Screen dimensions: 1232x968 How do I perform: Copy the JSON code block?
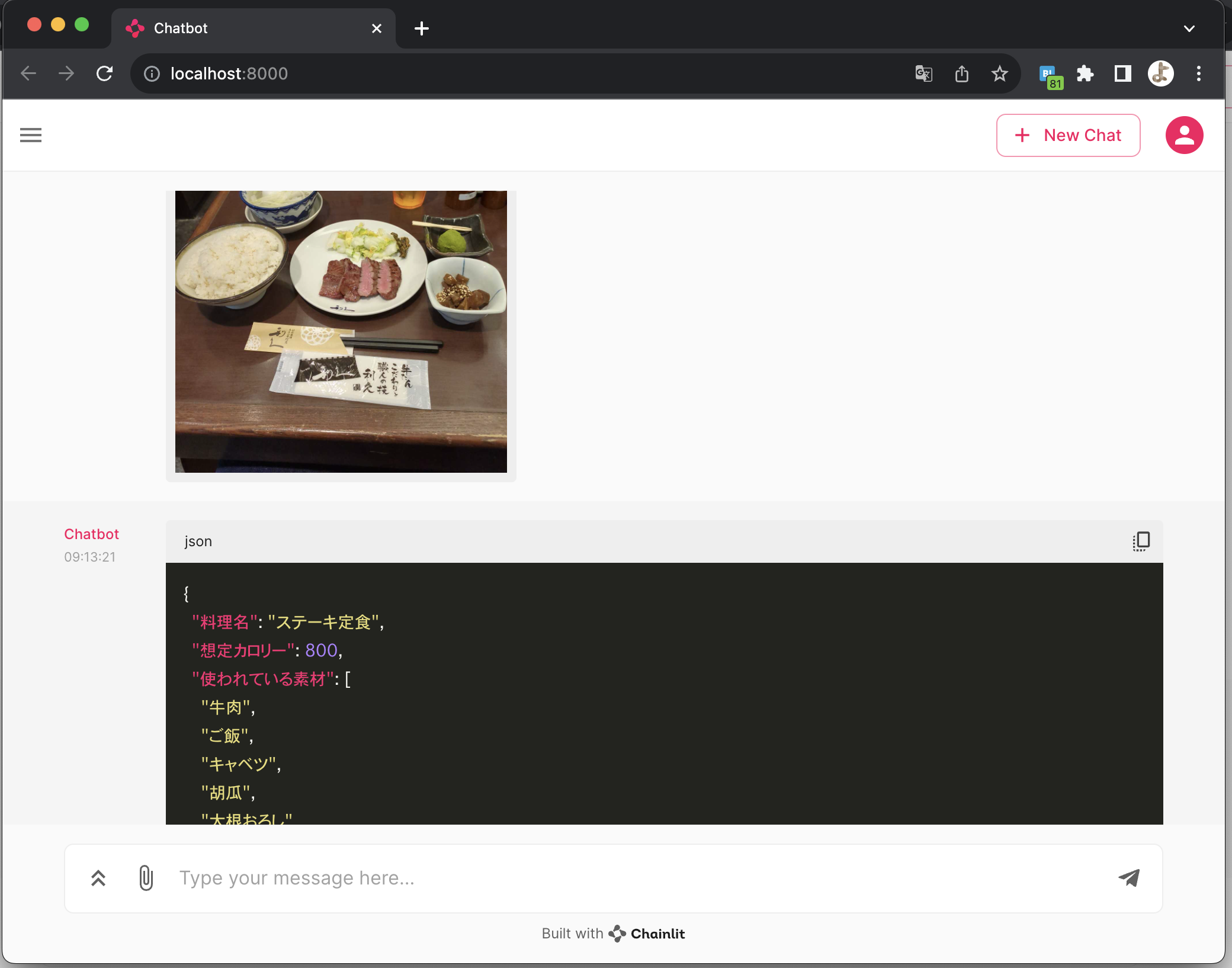point(1141,541)
